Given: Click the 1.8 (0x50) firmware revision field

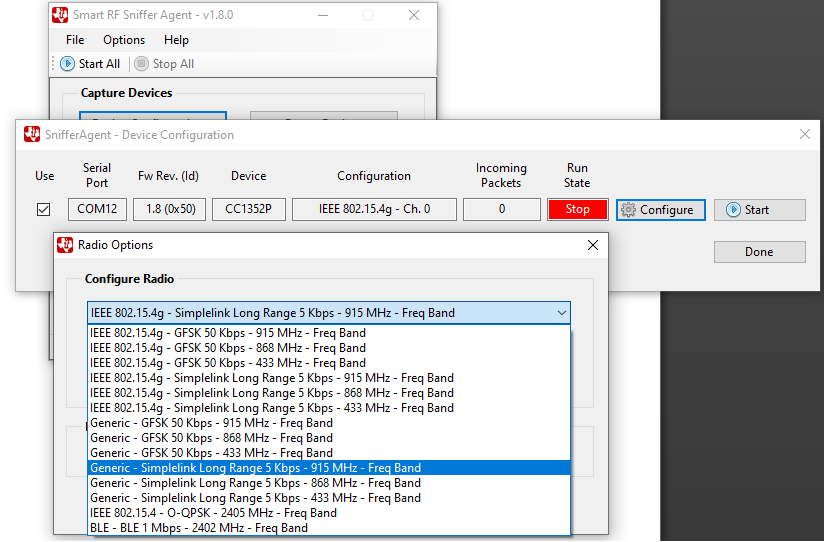Looking at the screenshot, I should pyautogui.click(x=170, y=209).
